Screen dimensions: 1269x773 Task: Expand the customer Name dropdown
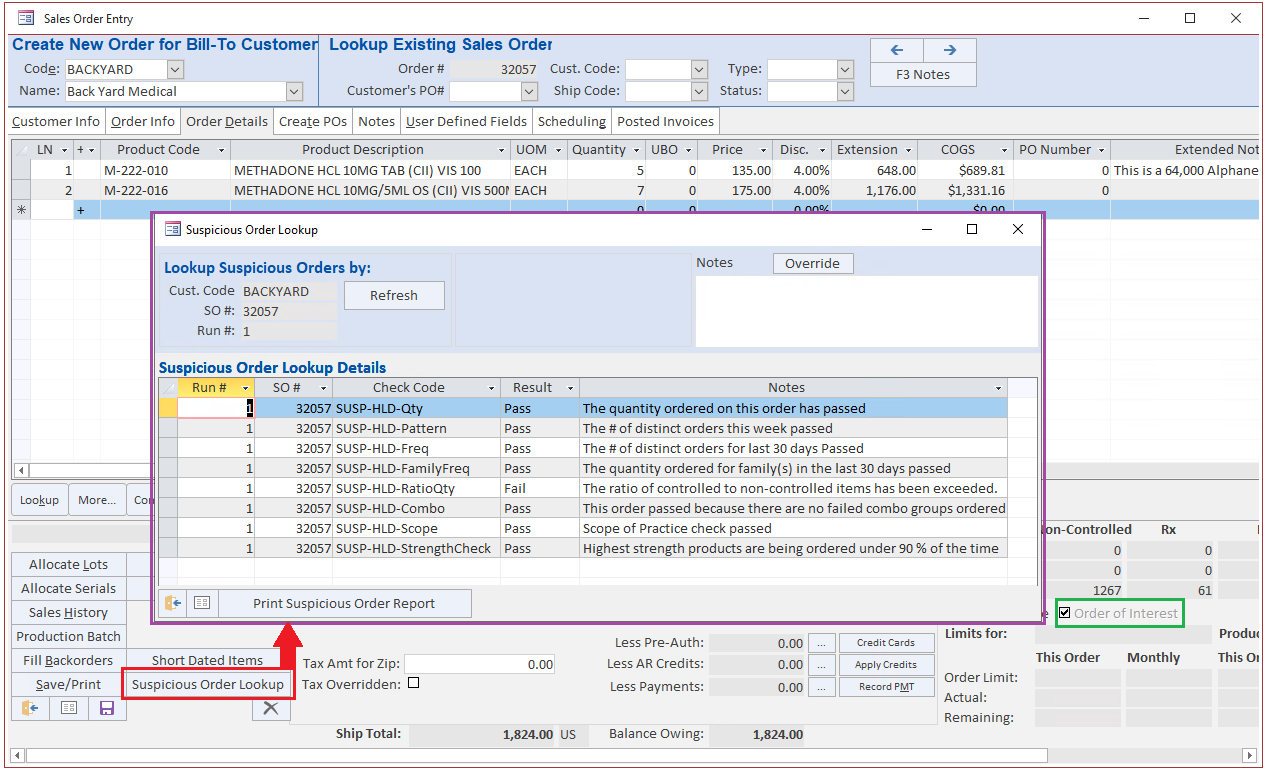(294, 92)
